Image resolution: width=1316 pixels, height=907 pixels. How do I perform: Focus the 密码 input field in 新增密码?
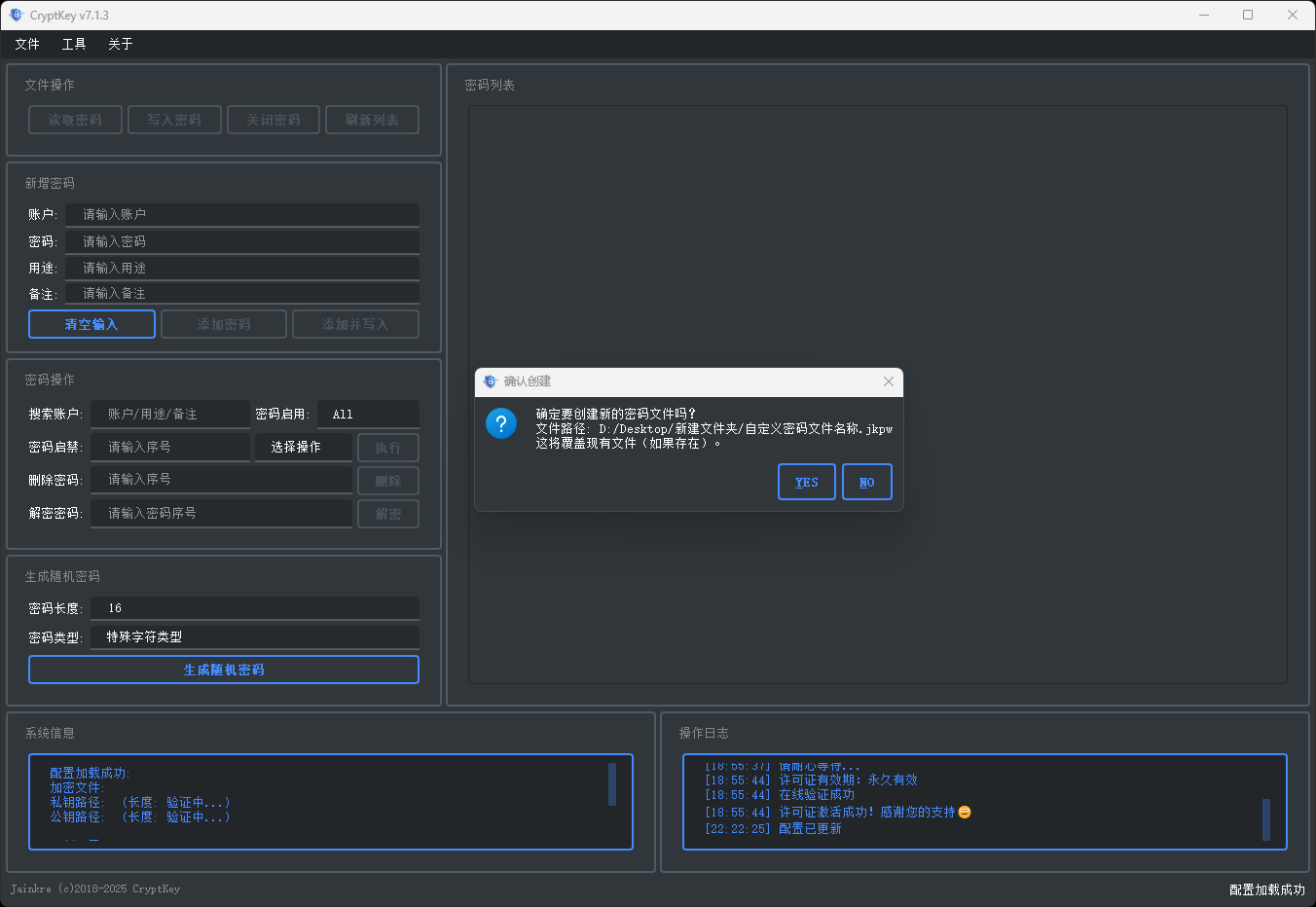242,241
